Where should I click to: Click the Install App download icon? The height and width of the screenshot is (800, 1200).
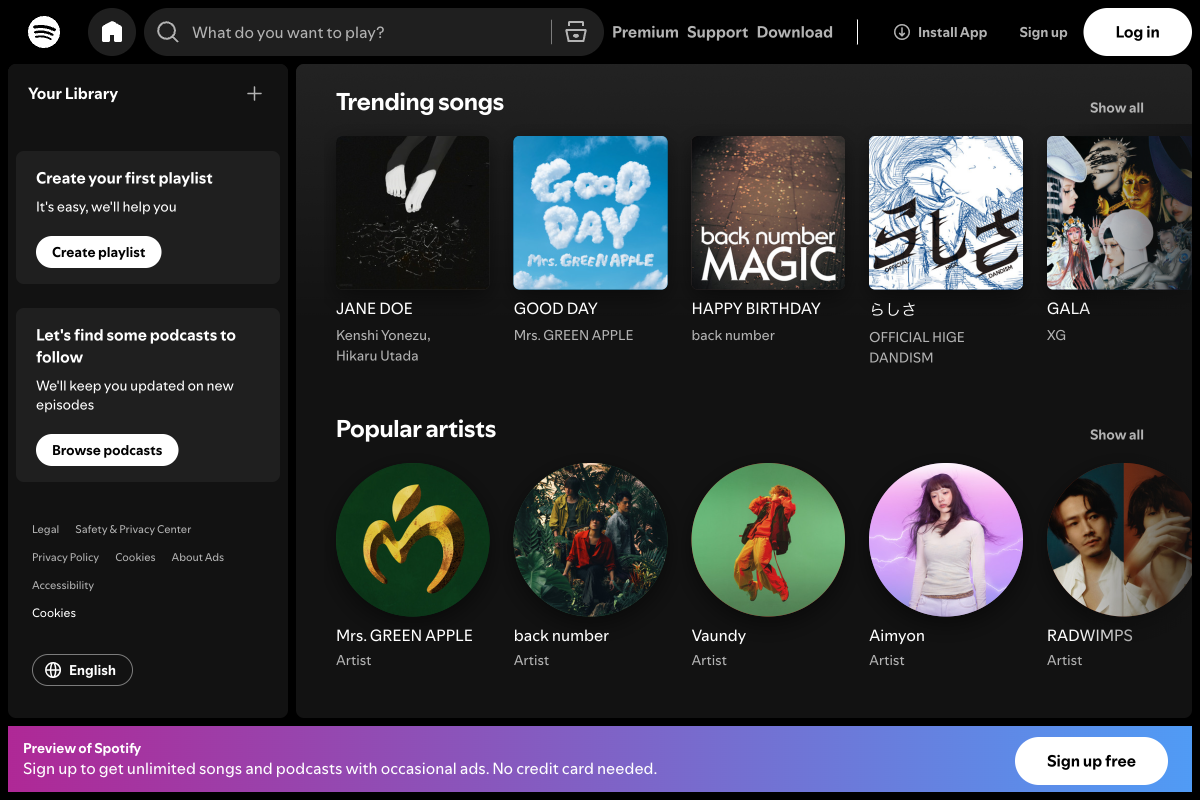click(901, 32)
